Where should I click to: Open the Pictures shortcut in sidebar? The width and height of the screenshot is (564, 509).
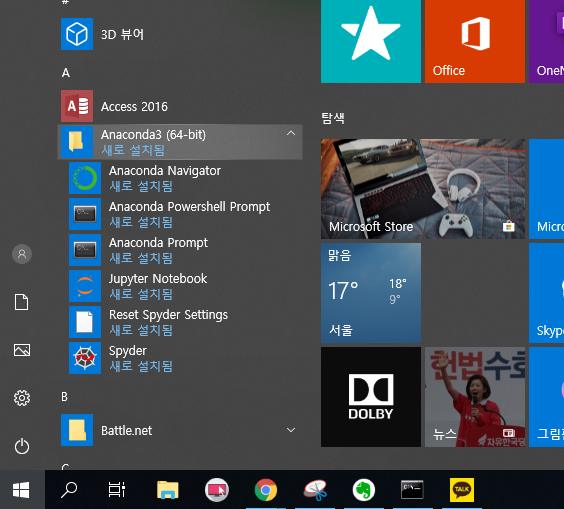[22, 350]
